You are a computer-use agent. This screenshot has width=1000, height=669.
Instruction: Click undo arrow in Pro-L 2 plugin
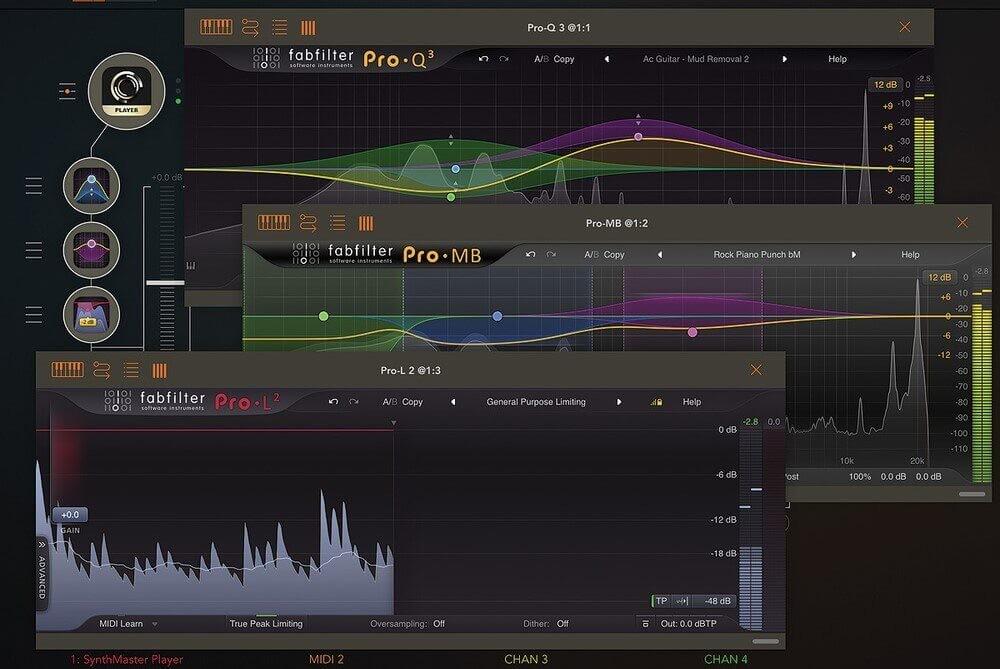(333, 402)
